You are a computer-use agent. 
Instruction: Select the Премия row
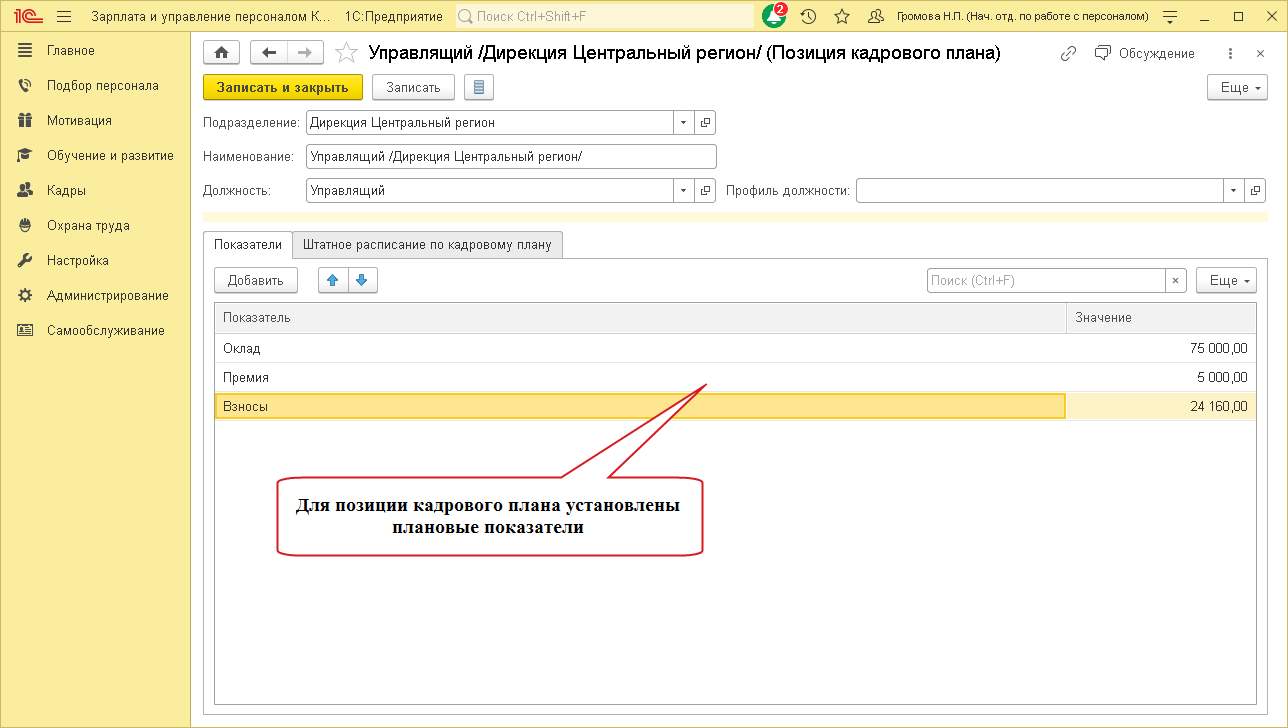coord(735,378)
